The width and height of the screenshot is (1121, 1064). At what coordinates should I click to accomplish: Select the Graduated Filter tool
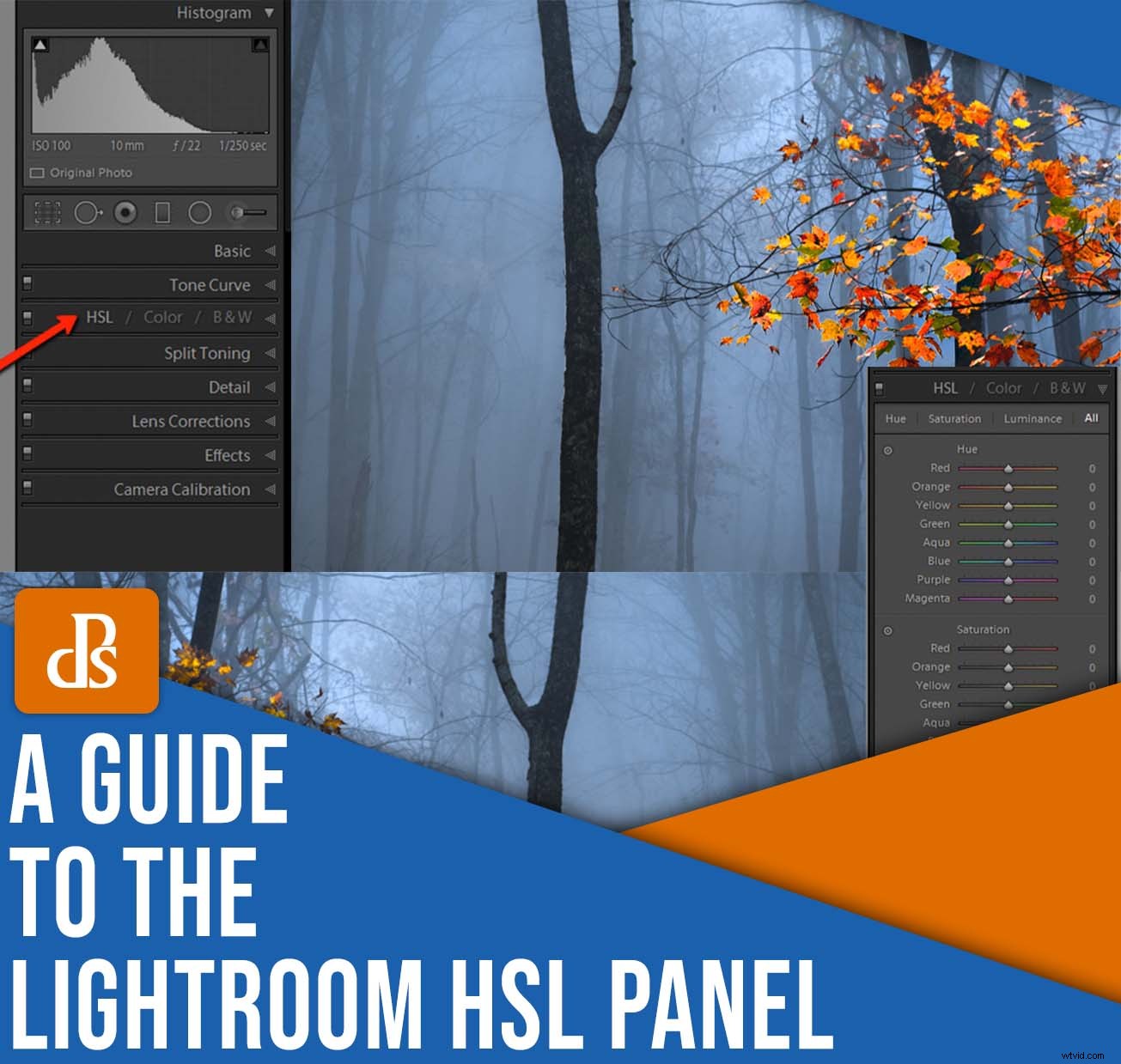coord(163,212)
